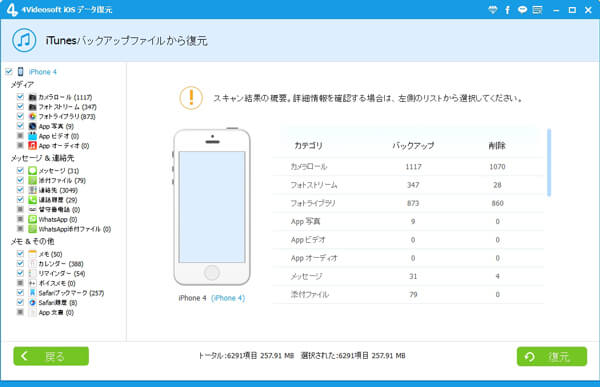This screenshot has width=600, height=387.
Task: Click the メッセージ row in the table
Action: pos(408,276)
